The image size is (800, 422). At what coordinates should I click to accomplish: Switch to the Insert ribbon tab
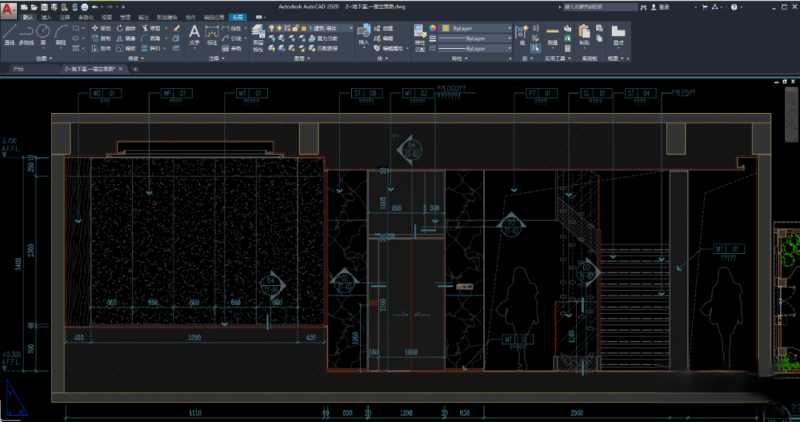[x=45, y=17]
